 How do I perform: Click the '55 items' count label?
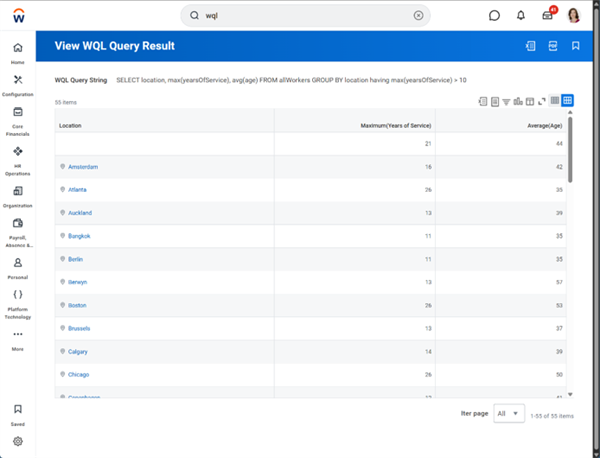point(66,102)
